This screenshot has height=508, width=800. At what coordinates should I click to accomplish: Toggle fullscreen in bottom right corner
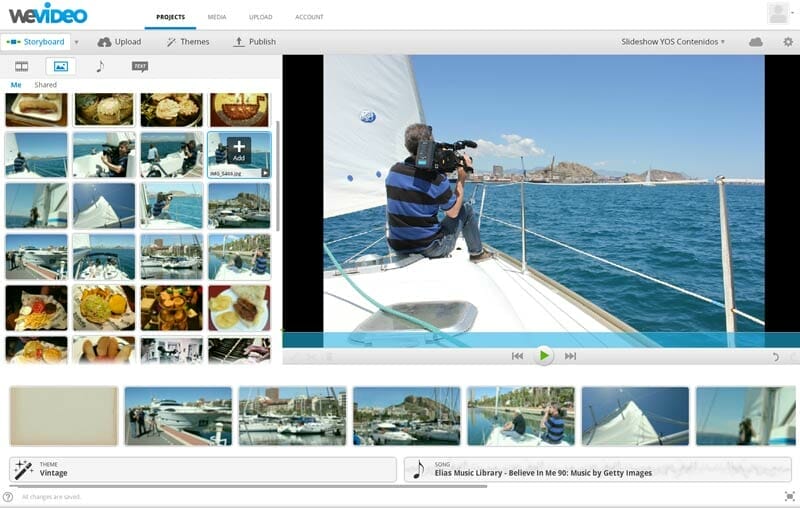[789, 496]
